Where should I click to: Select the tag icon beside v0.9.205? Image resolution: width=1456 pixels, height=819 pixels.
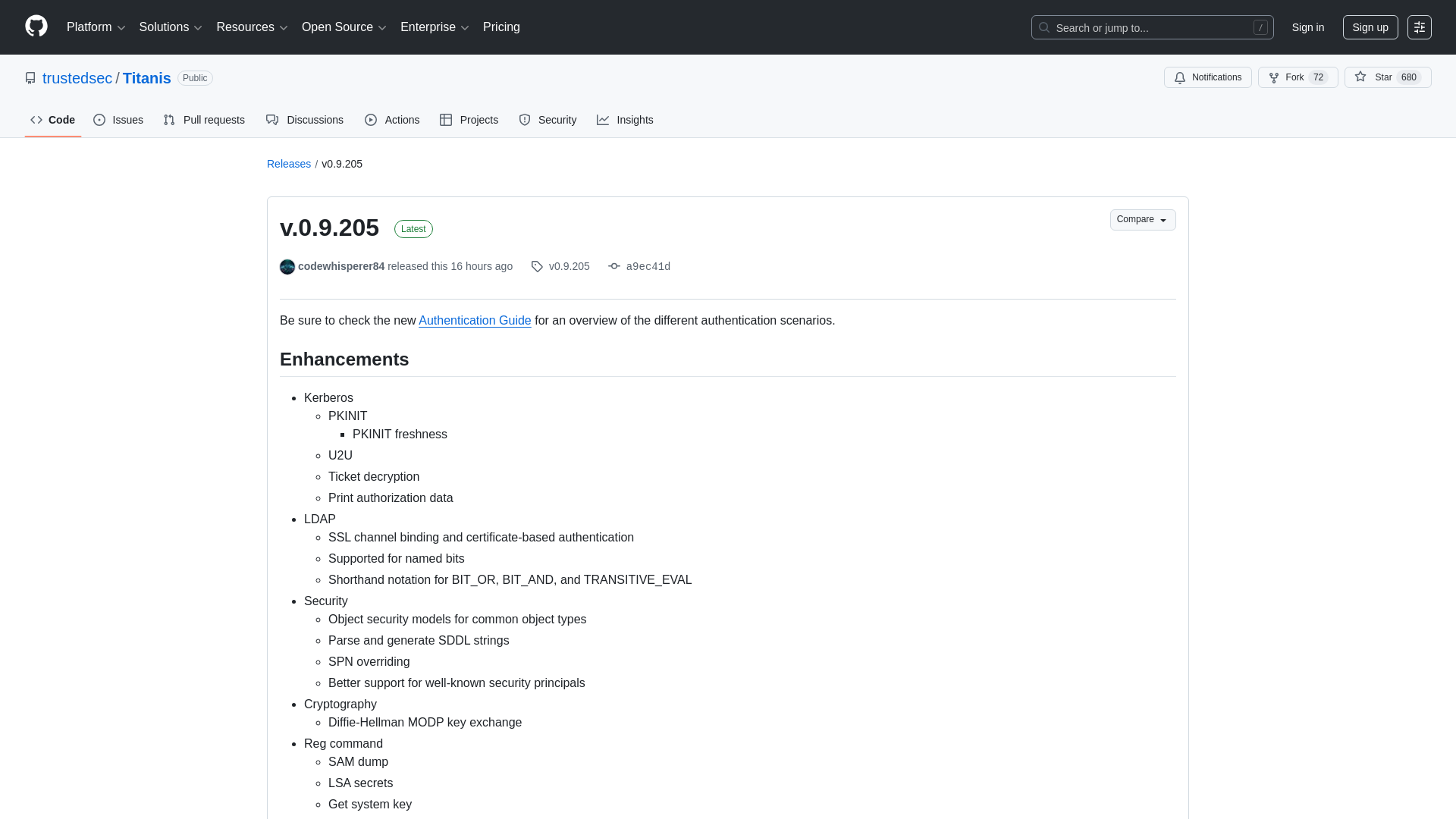coord(537,266)
